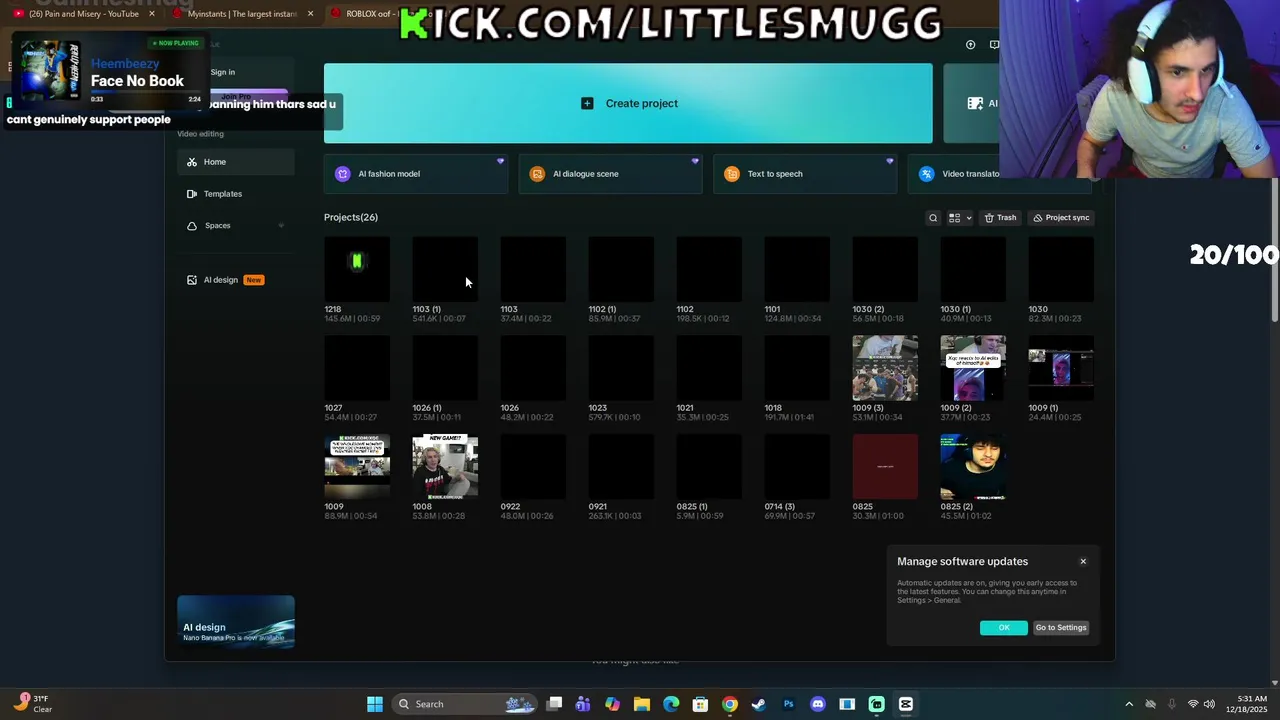Open Steam from the taskbar
This screenshot has height=720, width=1280.
759,704
